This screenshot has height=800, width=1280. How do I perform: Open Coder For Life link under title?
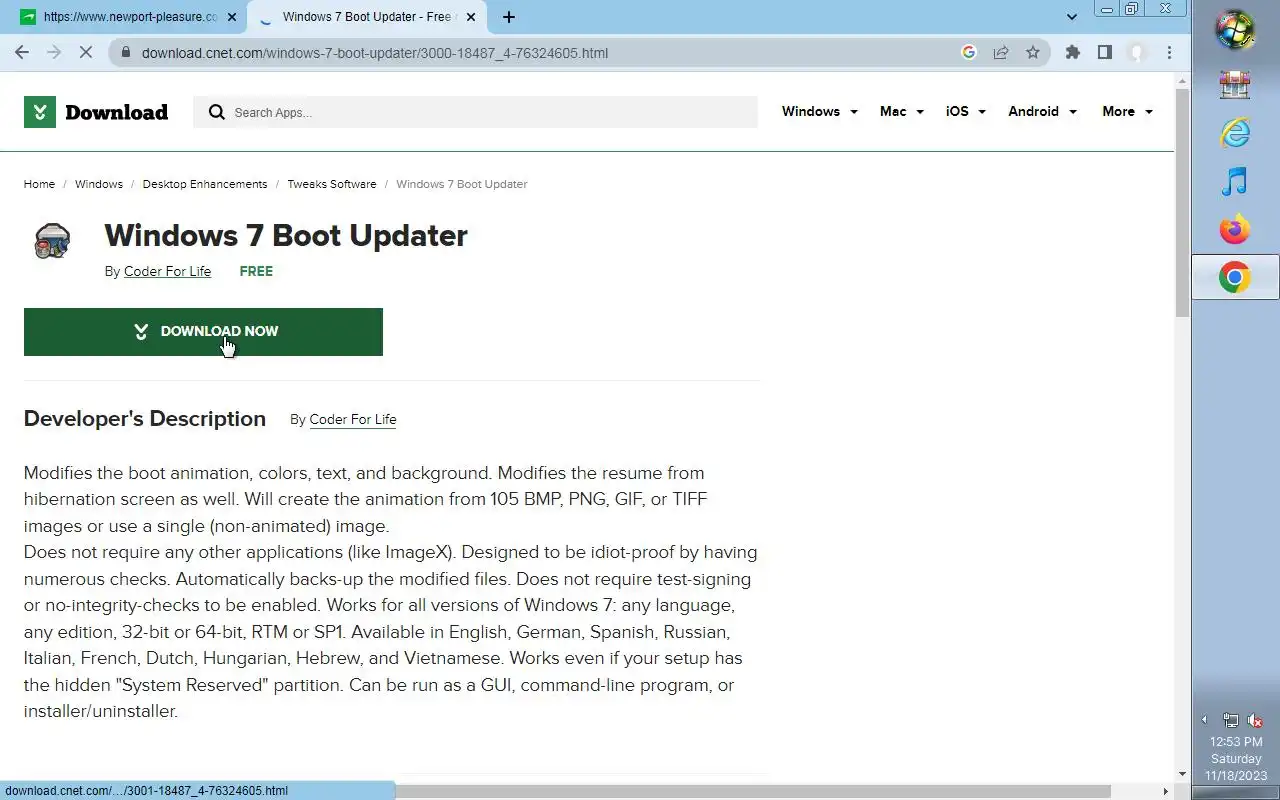click(x=167, y=271)
